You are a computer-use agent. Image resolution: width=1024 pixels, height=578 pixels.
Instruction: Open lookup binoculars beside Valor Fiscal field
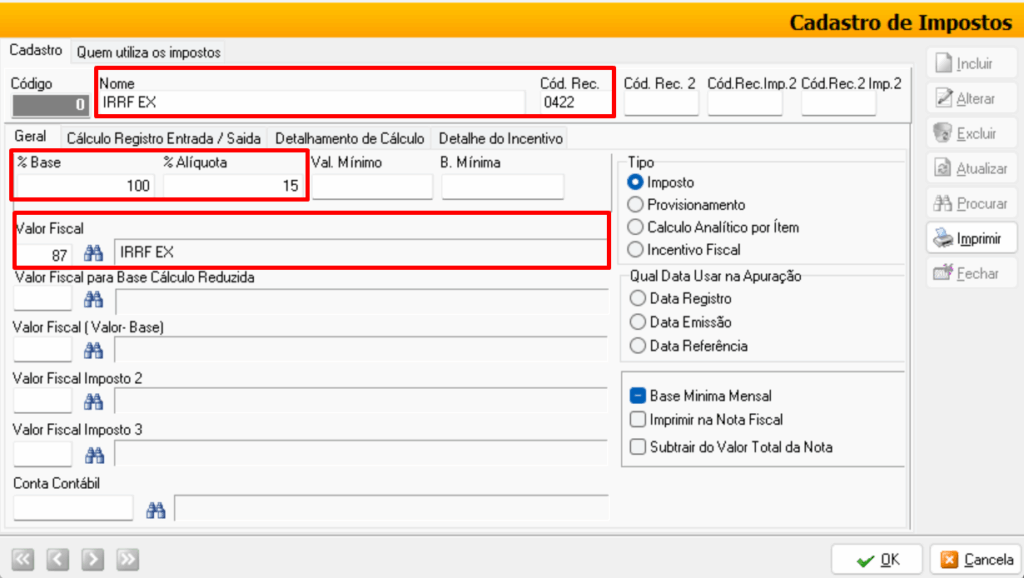point(93,253)
